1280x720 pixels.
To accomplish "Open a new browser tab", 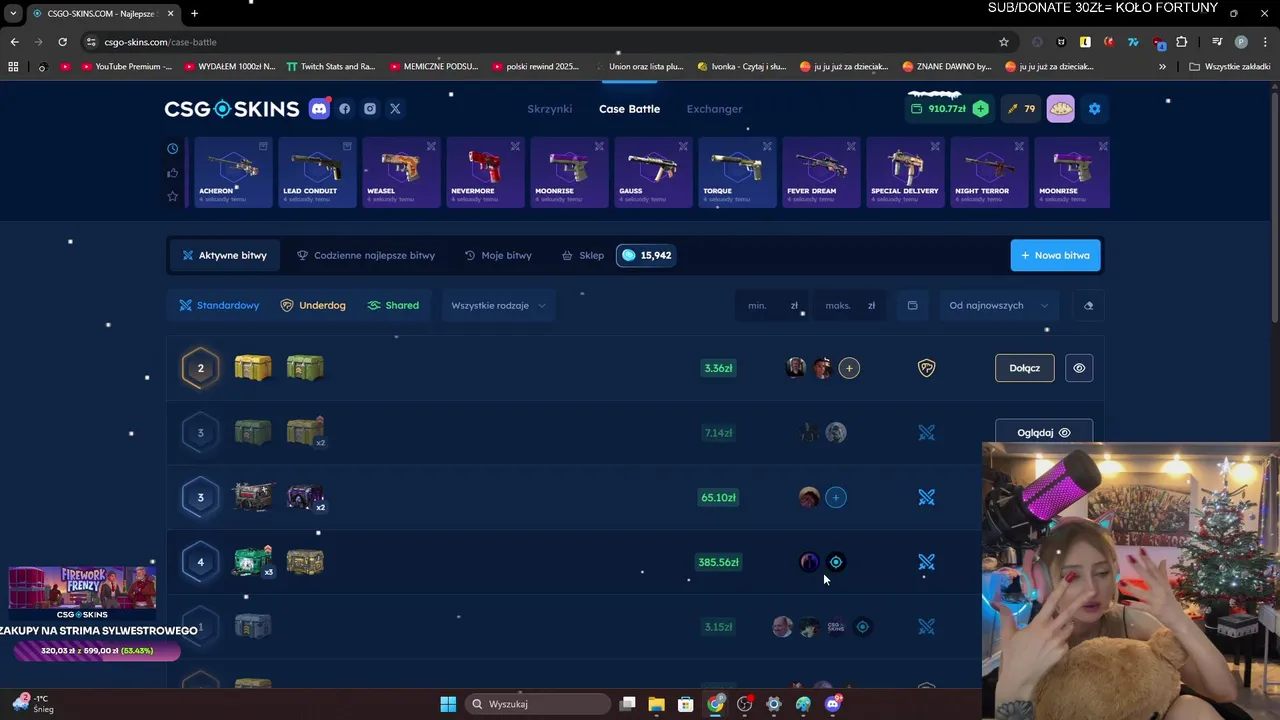I will coord(194,13).
